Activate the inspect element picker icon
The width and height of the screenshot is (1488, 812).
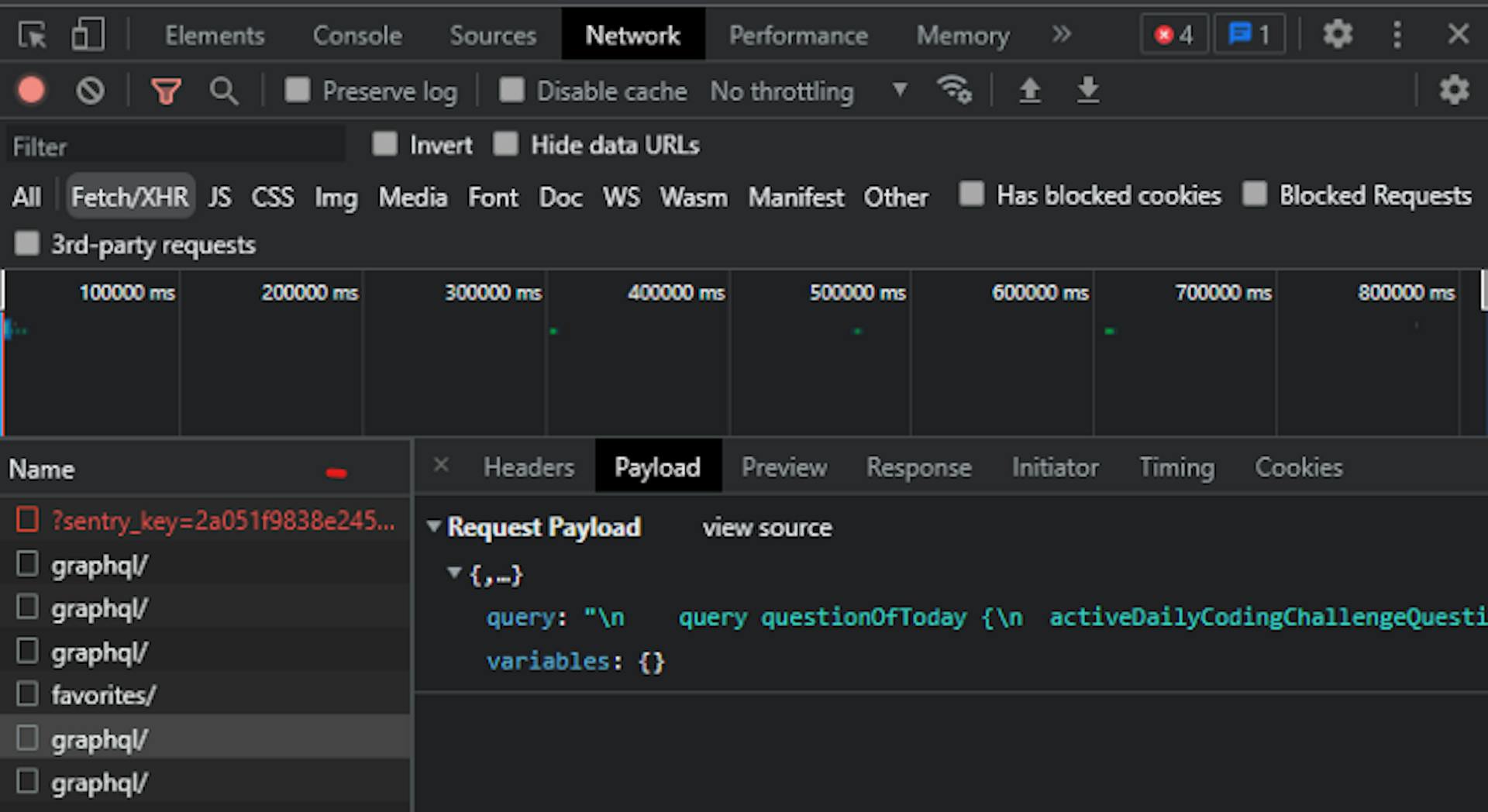[33, 35]
